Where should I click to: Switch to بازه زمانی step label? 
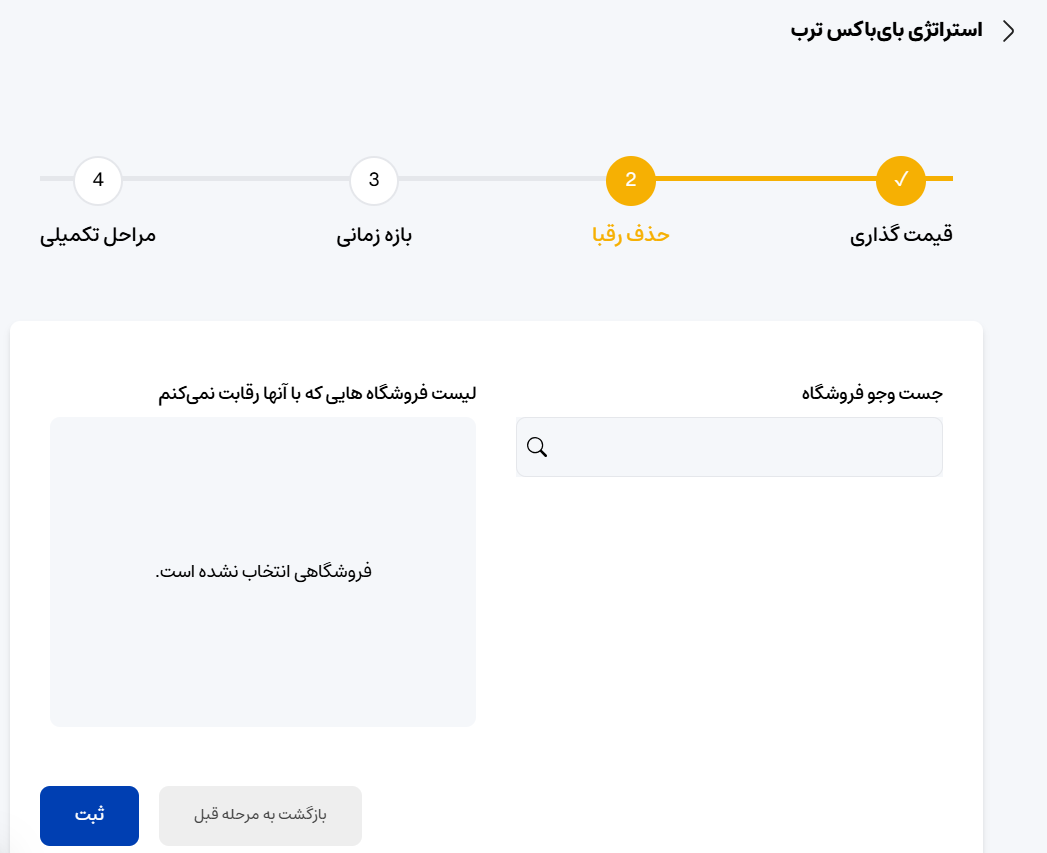click(x=374, y=235)
